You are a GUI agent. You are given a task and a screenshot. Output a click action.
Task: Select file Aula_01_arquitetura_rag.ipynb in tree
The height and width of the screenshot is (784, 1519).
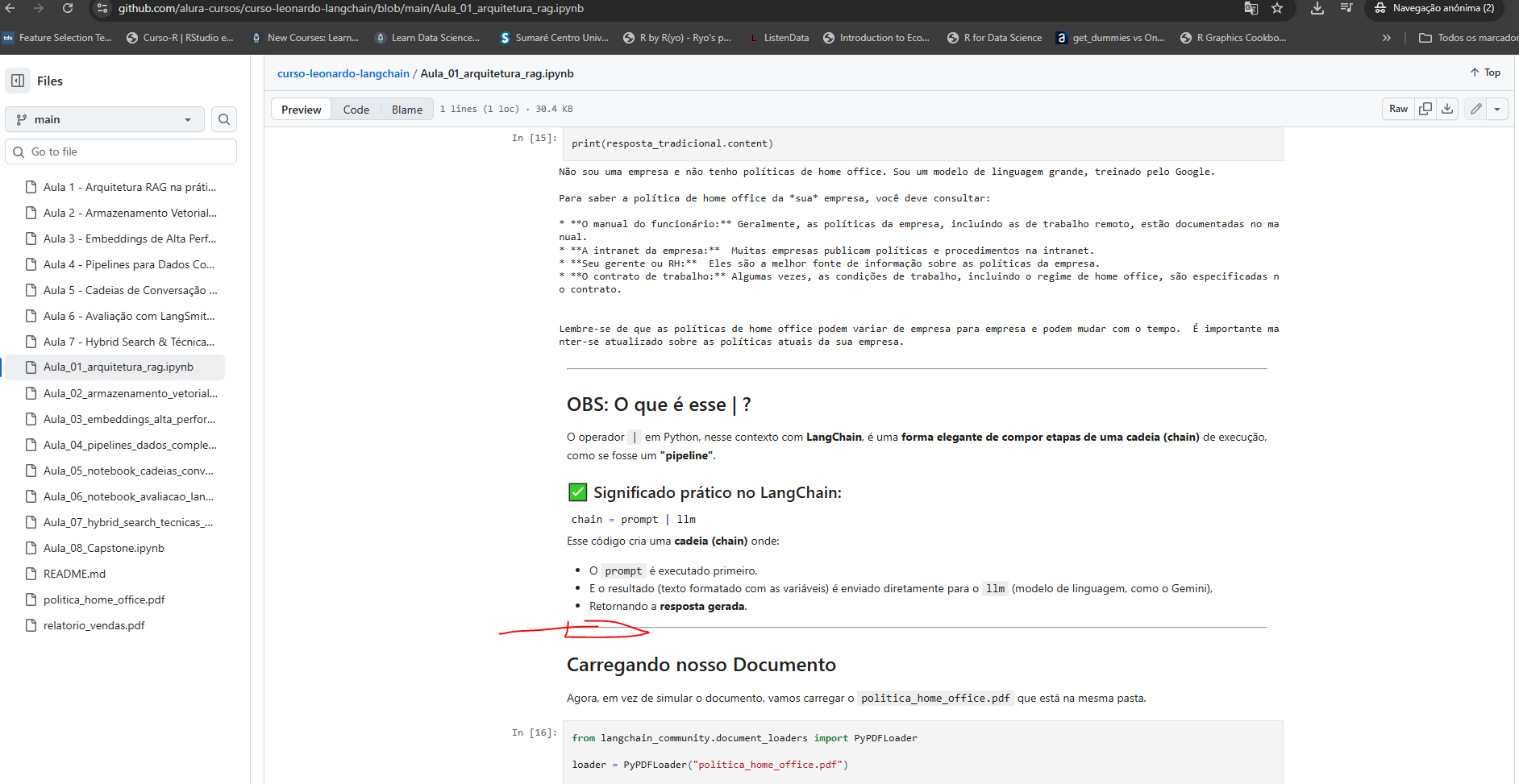point(119,367)
